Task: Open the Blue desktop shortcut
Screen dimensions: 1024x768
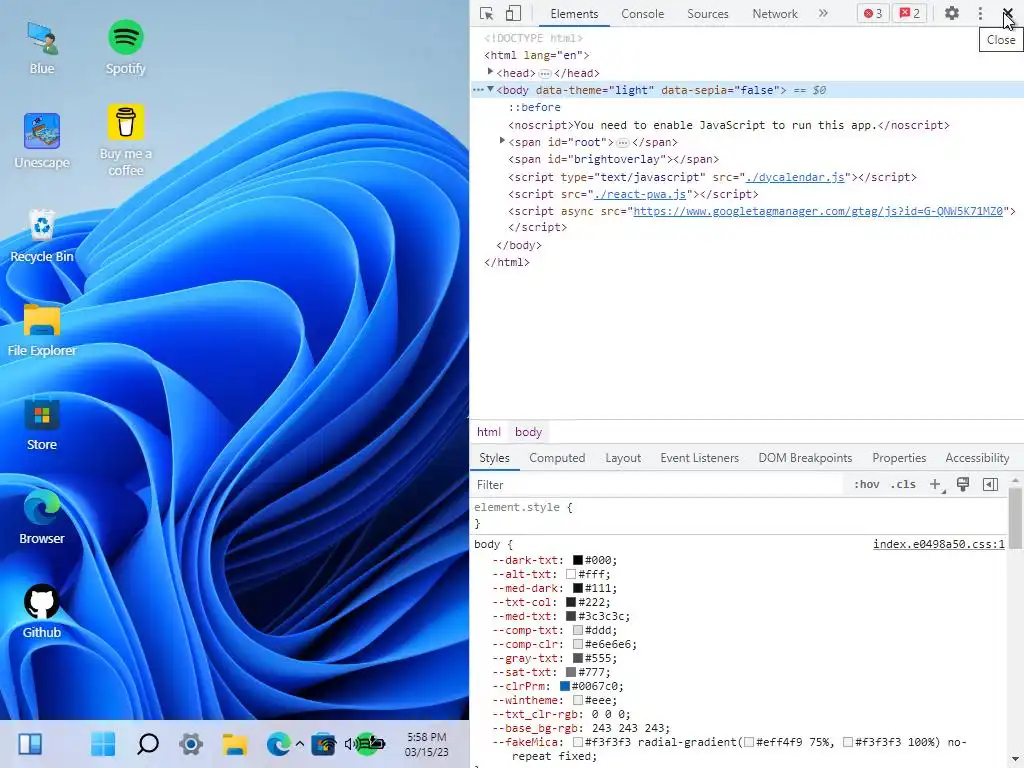Action: point(42,48)
